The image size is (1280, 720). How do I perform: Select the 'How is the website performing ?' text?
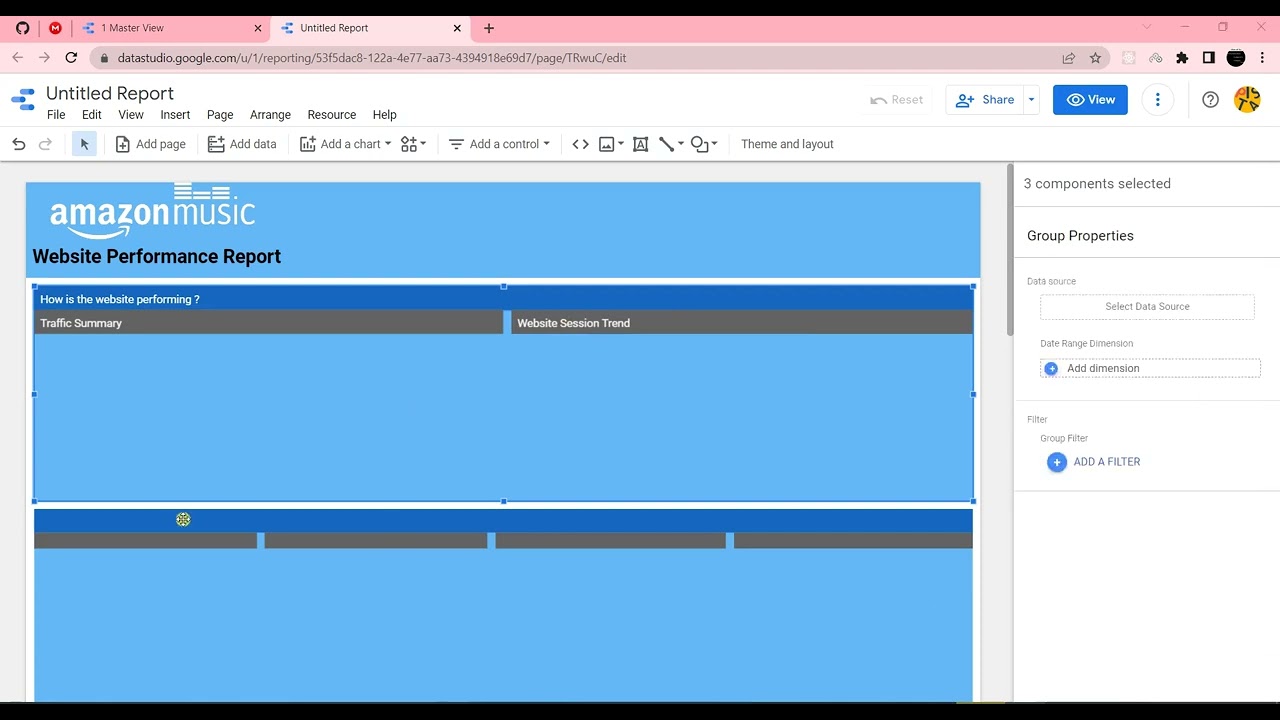(120, 299)
